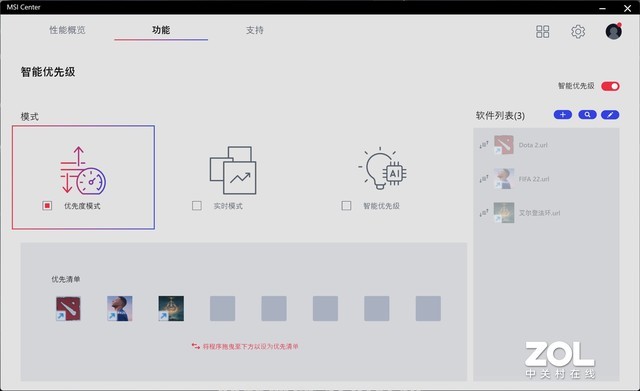Select the priority mode speedometer icon
The width and height of the screenshot is (640, 391).
83,170
